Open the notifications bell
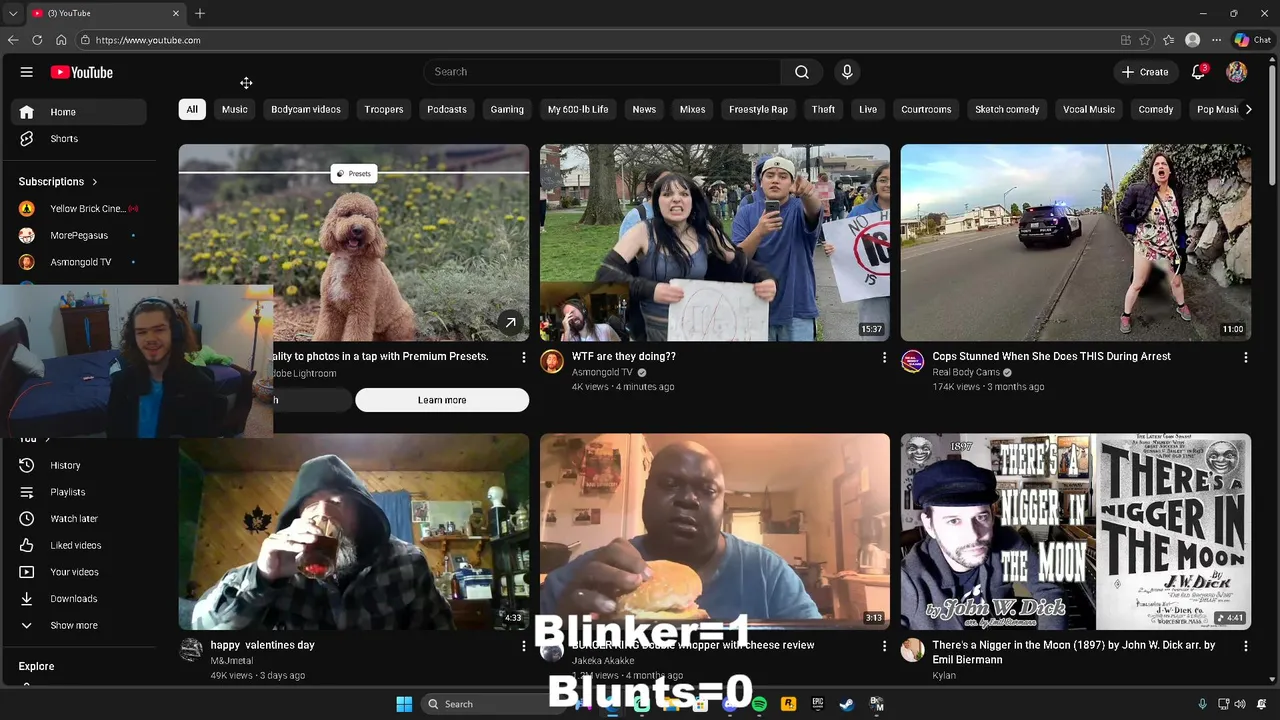Image resolution: width=1280 pixels, height=720 pixels. tap(1198, 72)
